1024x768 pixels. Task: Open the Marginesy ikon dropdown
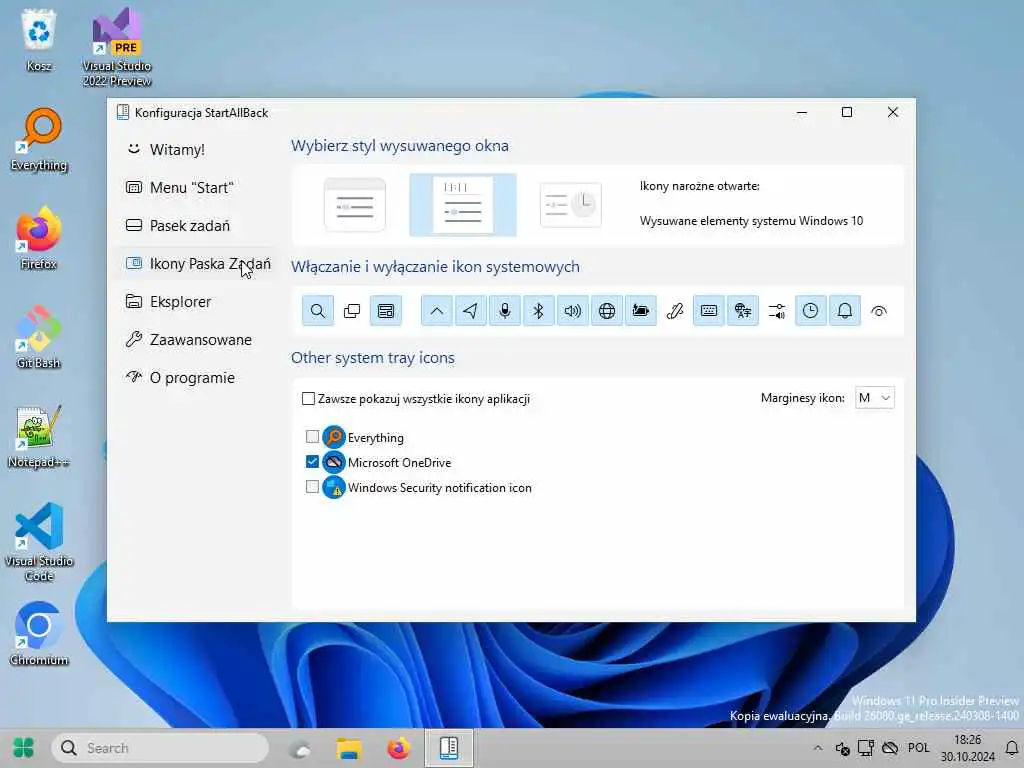coord(874,398)
